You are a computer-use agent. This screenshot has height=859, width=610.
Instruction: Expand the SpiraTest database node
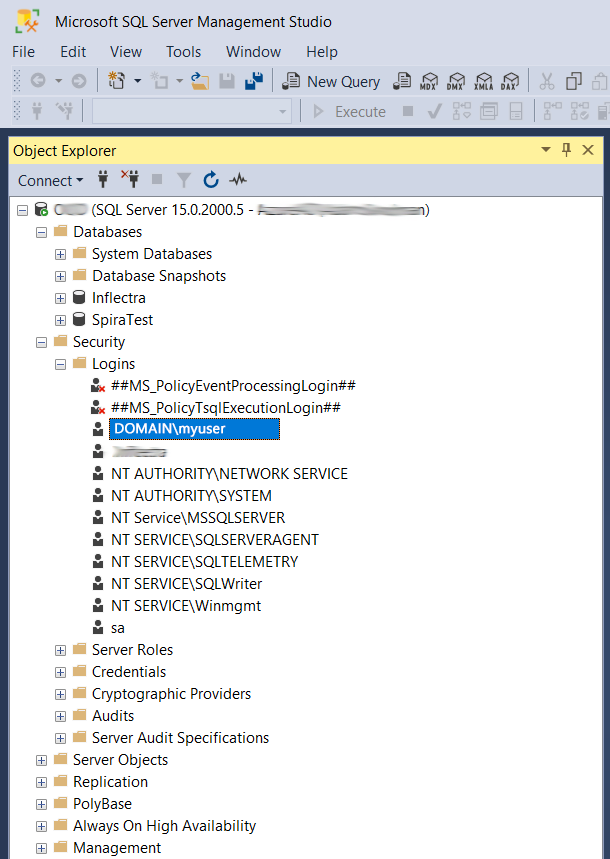pyautogui.click(x=61, y=320)
